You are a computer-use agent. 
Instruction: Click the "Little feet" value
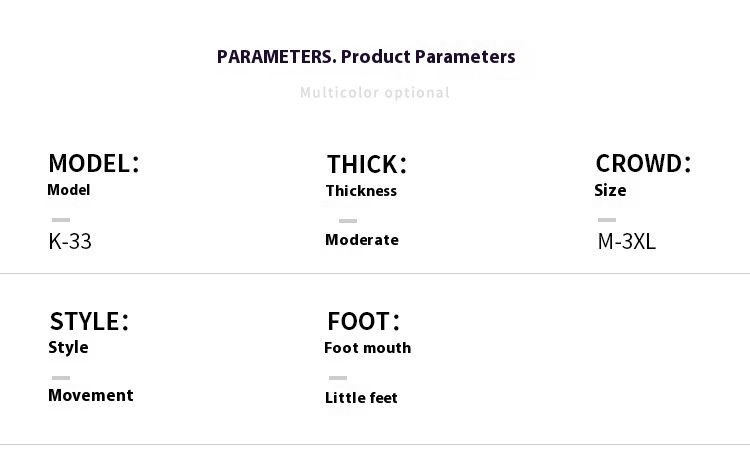361,398
